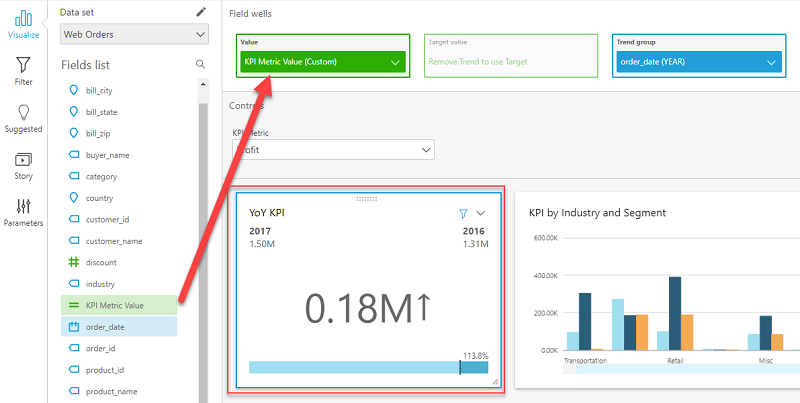
Task: Open the Story panel
Action: 23,165
